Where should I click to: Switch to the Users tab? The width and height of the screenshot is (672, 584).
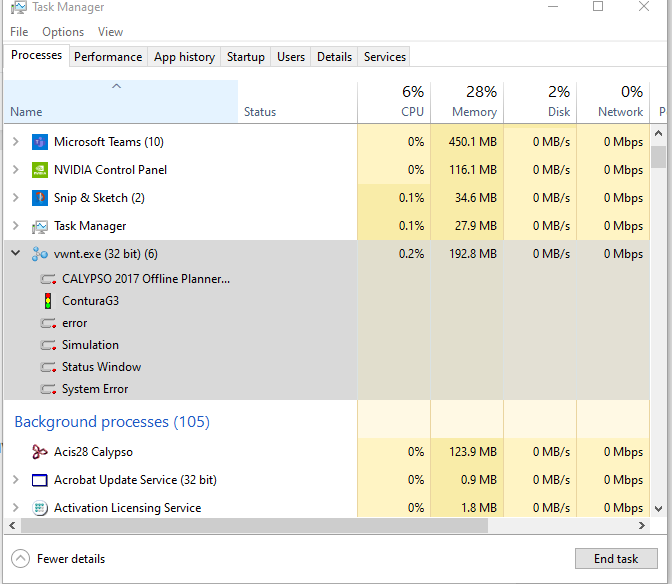tap(291, 57)
